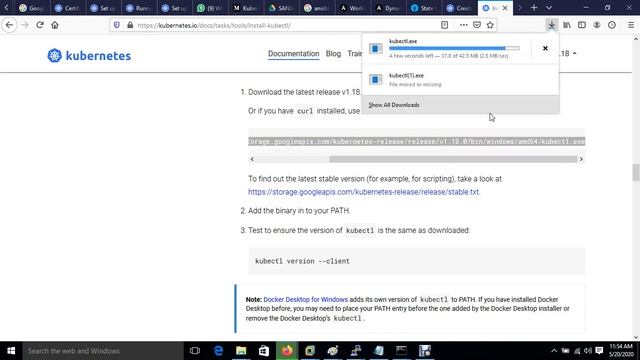Image resolution: width=640 pixels, height=360 pixels.
Task: Switch to the Google Drive SAN tab
Action: pyautogui.click(x=281, y=8)
